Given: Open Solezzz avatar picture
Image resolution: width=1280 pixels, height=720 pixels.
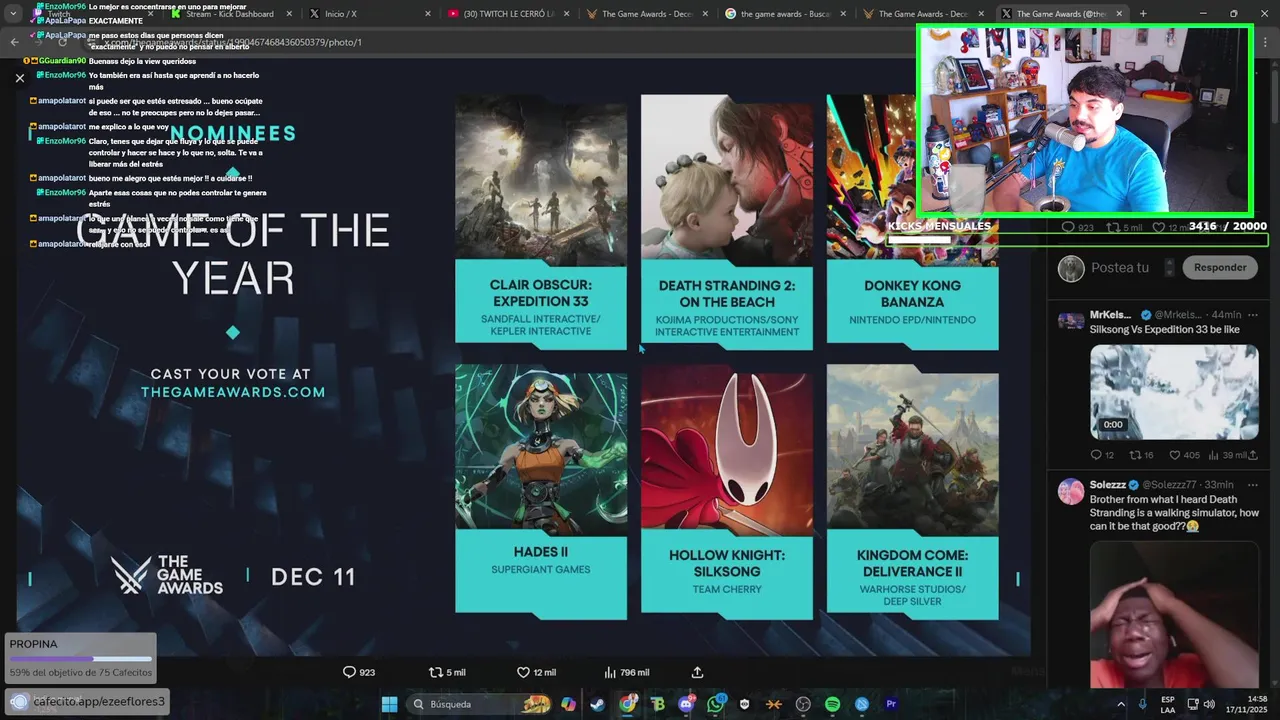Looking at the screenshot, I should point(1071,491).
